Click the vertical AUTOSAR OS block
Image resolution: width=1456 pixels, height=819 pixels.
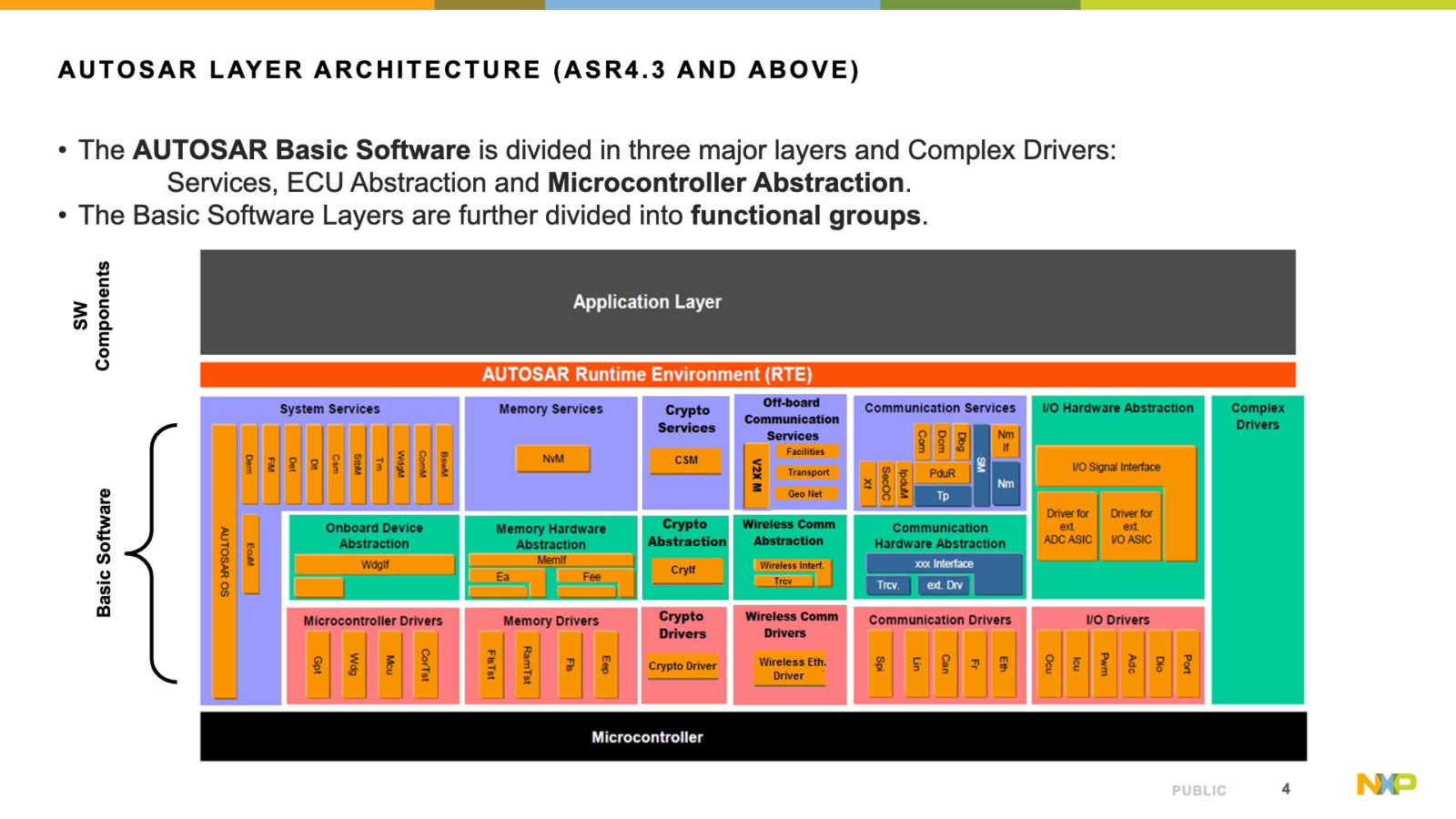(224, 561)
